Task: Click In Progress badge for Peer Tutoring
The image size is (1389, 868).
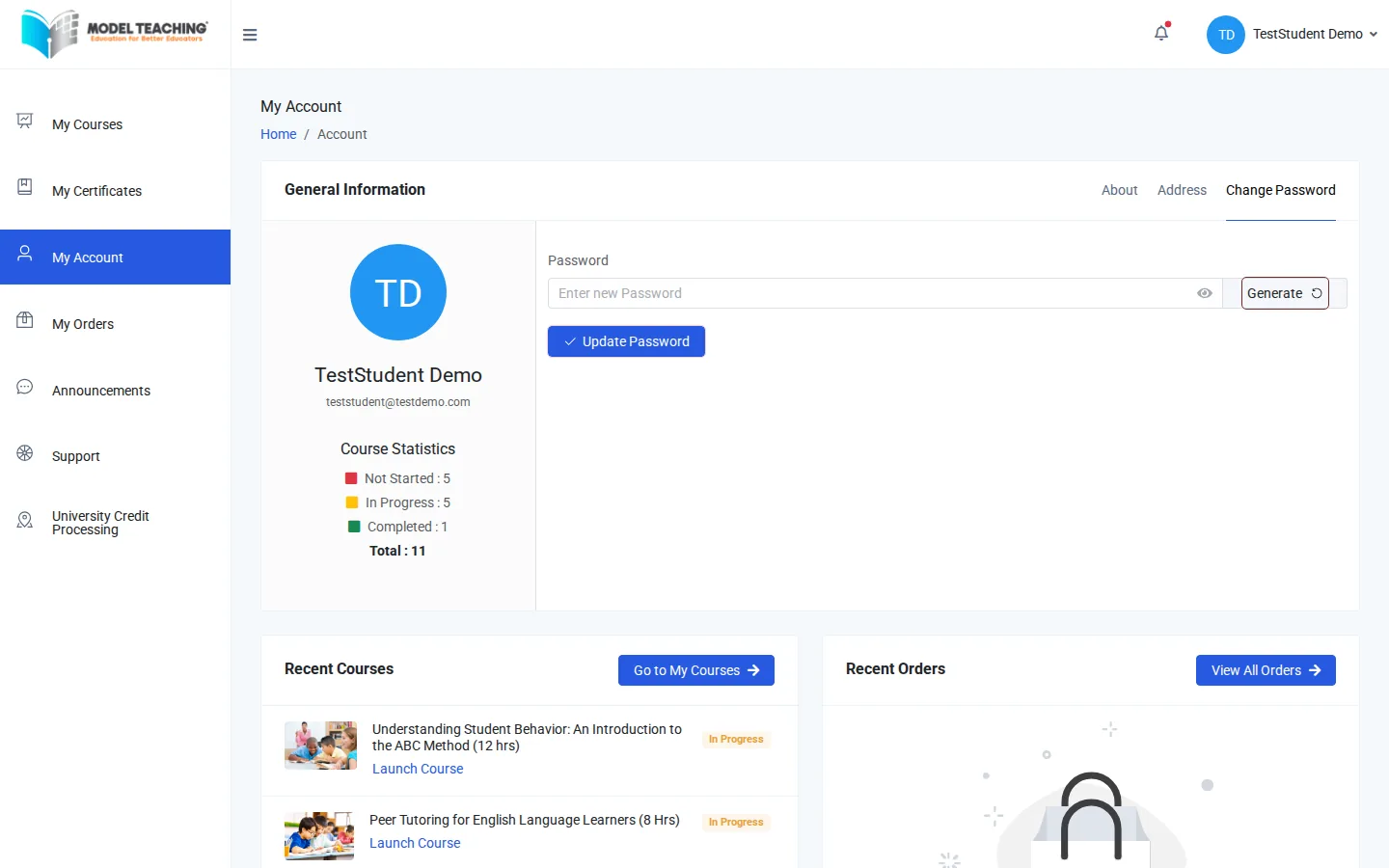Action: click(x=736, y=823)
